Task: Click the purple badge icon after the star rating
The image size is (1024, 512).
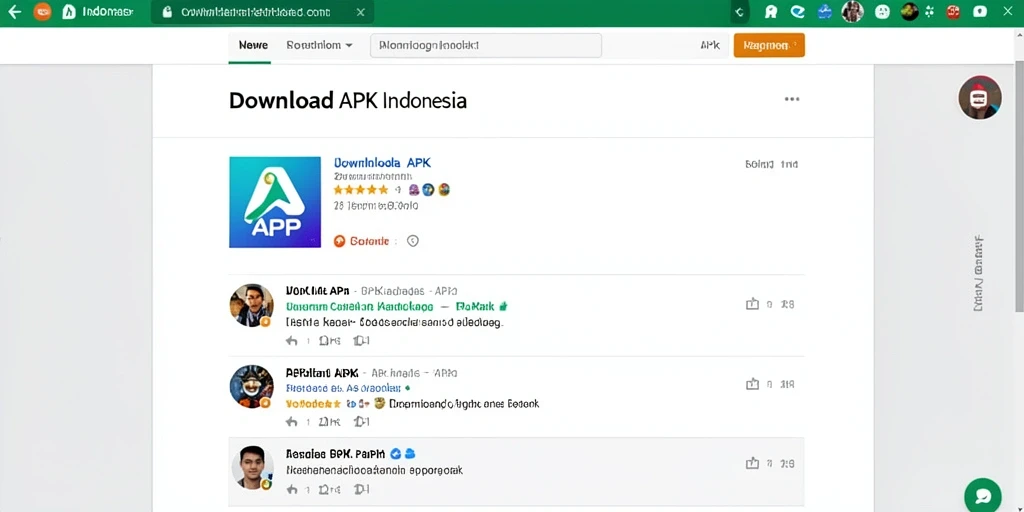Action: coord(413,190)
